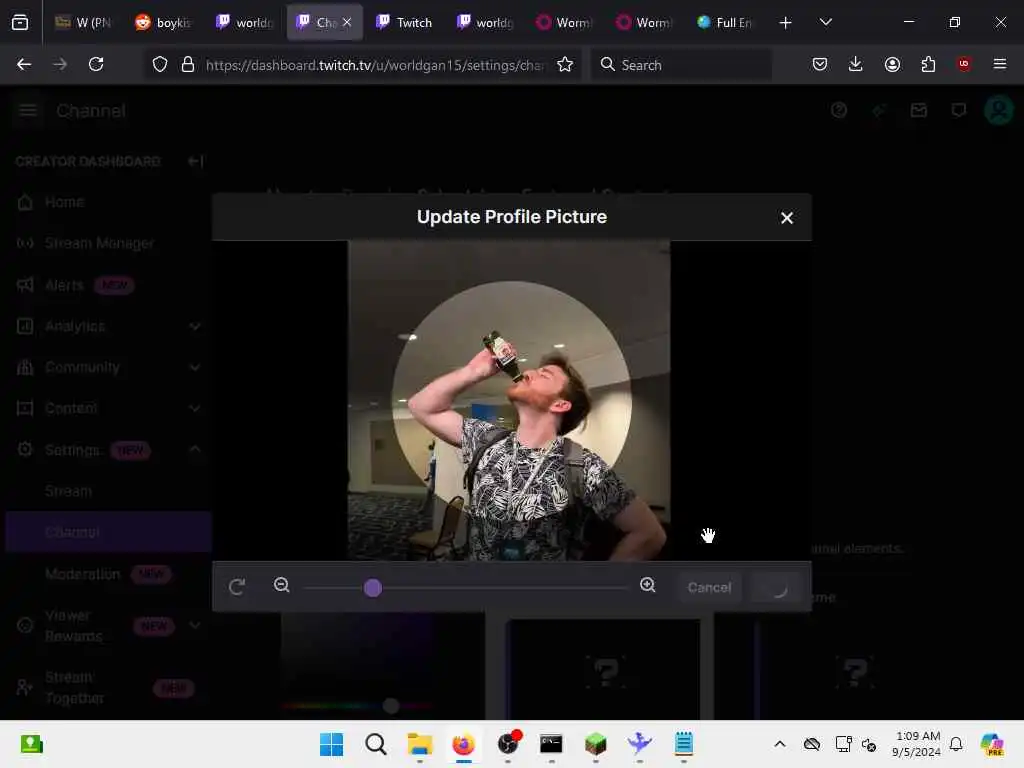
Task: Open OBS Studio from taskbar
Action: tap(508, 744)
